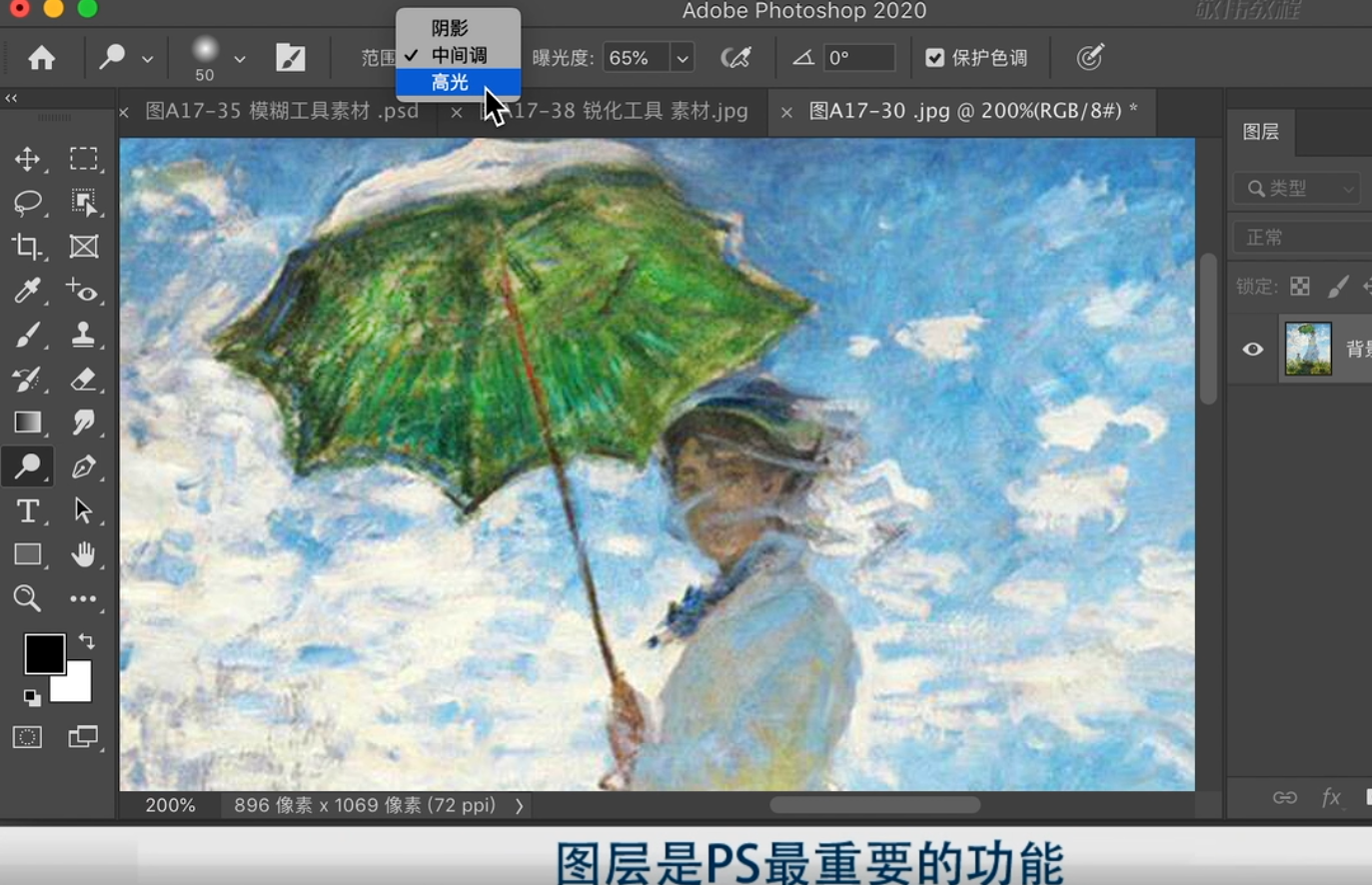This screenshot has height=885, width=1372.
Task: Open the 正常 blend mode dropdown
Action: tap(1303, 237)
